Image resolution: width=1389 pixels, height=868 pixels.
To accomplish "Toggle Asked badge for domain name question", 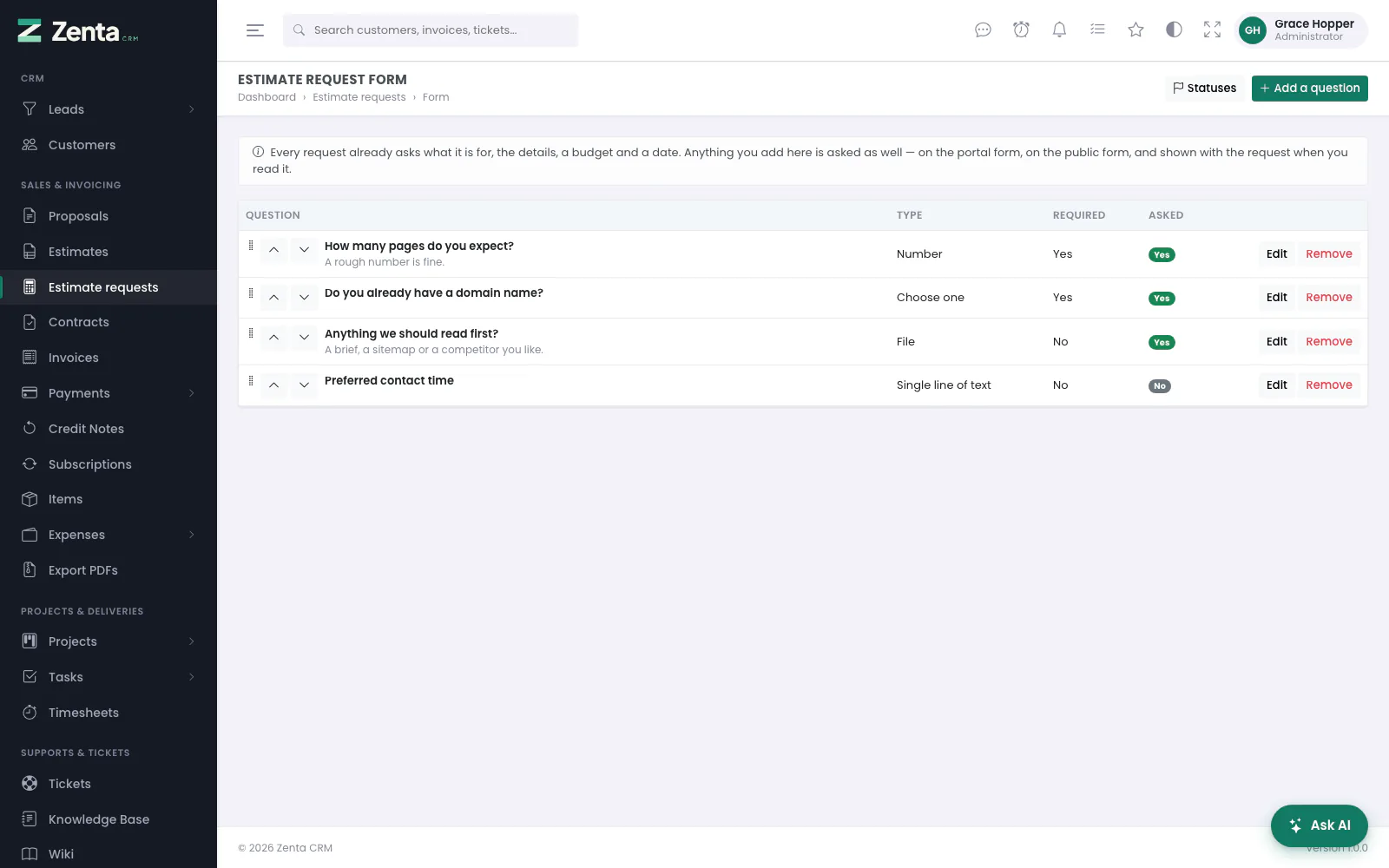I will pos(1162,298).
